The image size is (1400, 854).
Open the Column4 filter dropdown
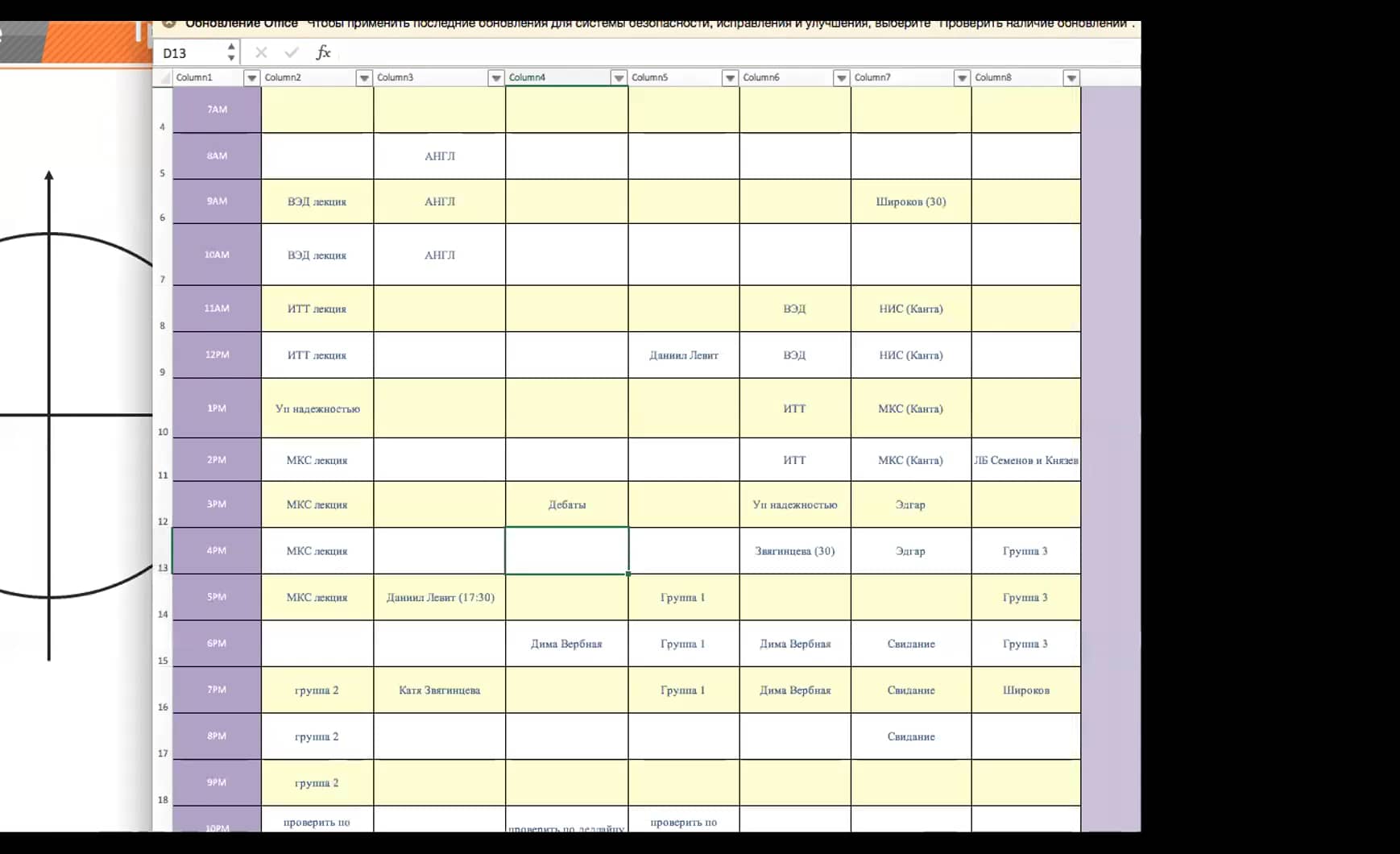point(619,78)
